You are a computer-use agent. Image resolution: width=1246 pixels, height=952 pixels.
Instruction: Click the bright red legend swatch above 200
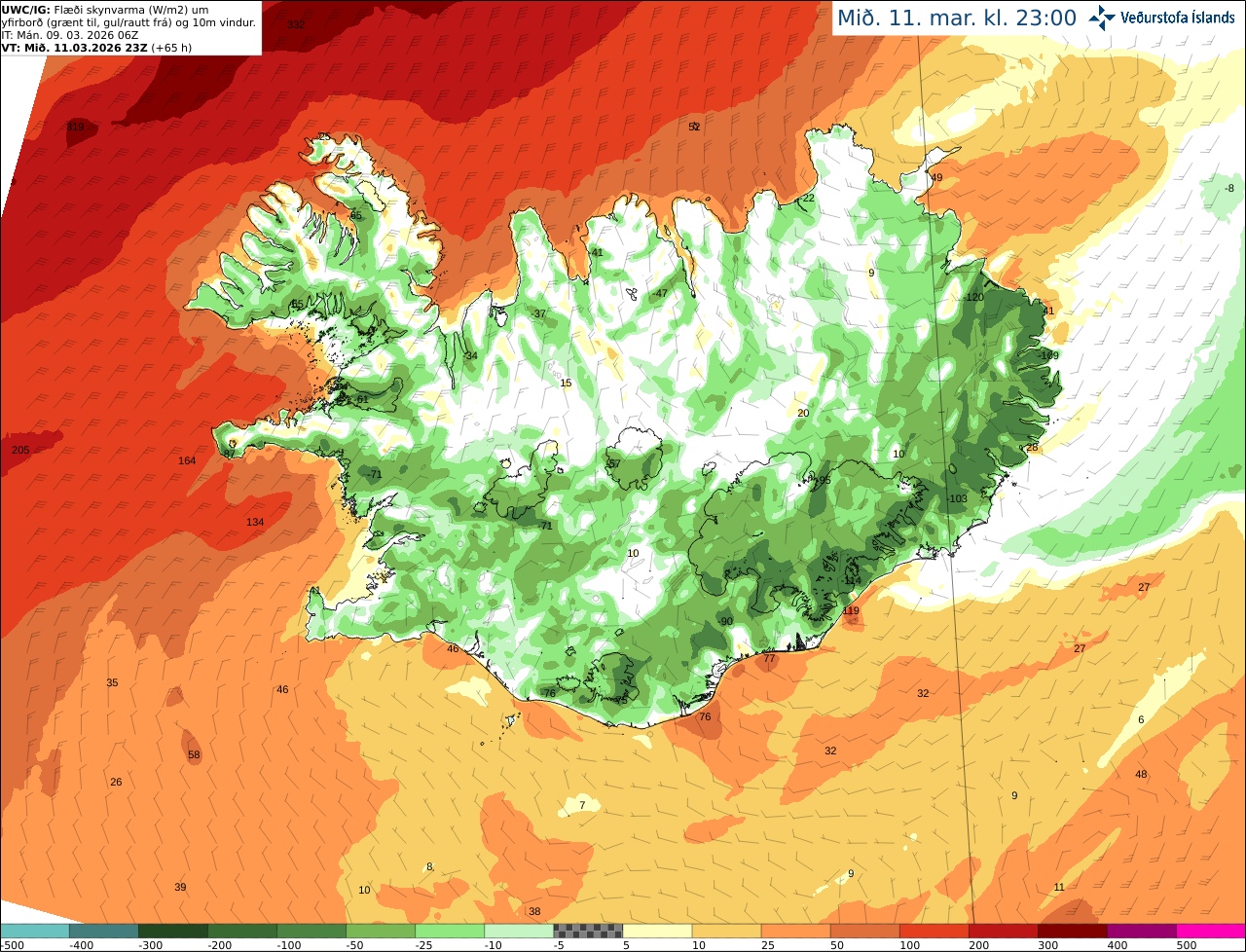(x=1003, y=931)
